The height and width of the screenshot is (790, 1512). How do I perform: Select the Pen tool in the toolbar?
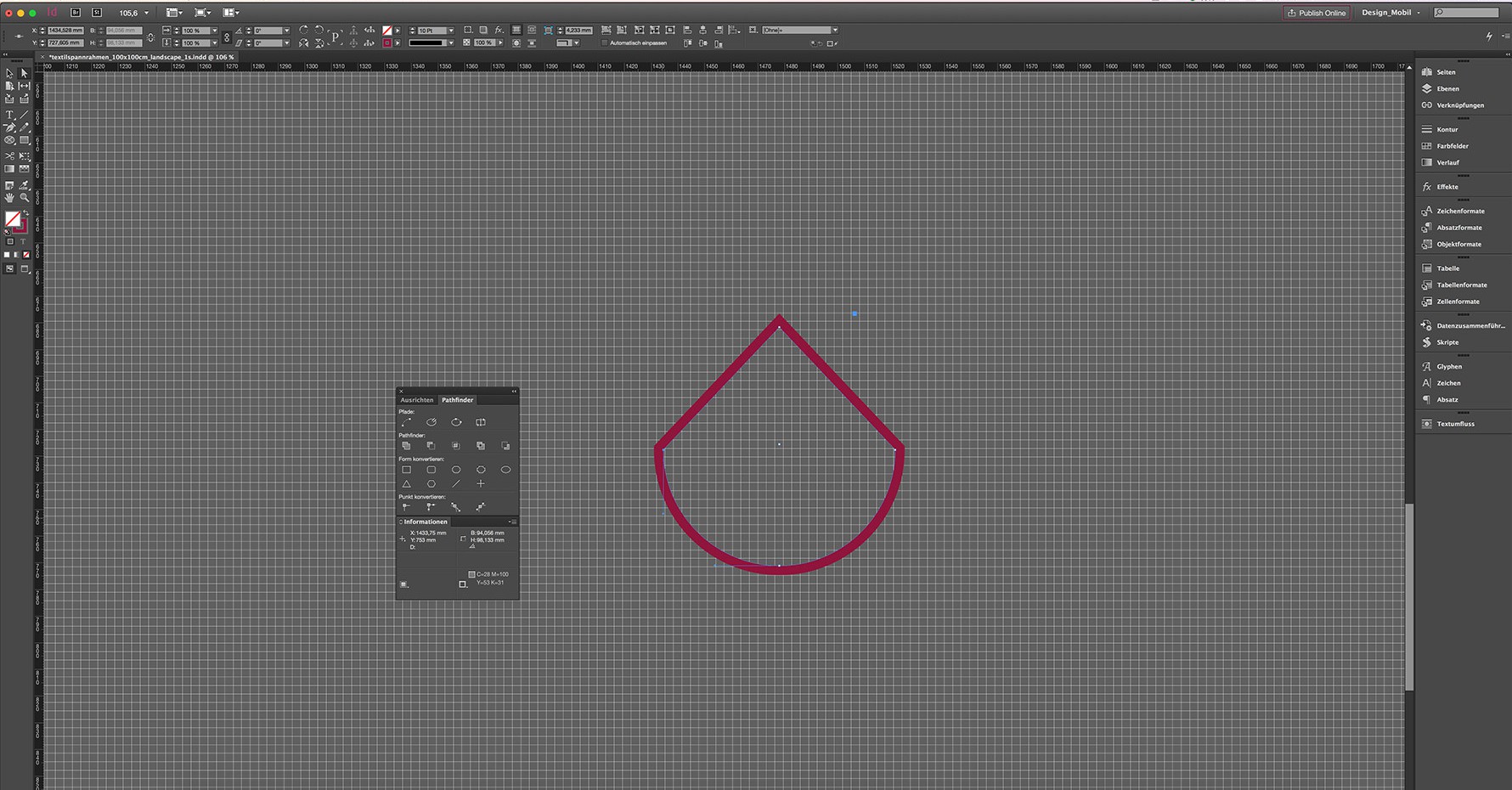(9, 127)
